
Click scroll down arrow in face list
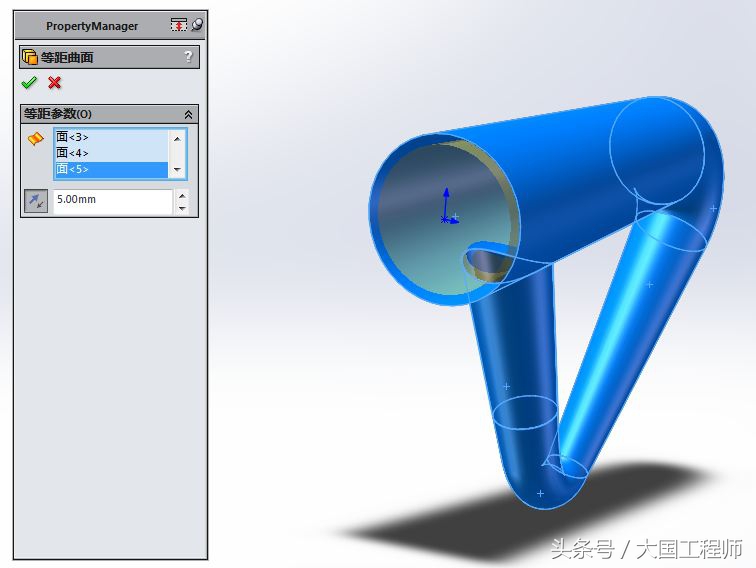[177, 169]
